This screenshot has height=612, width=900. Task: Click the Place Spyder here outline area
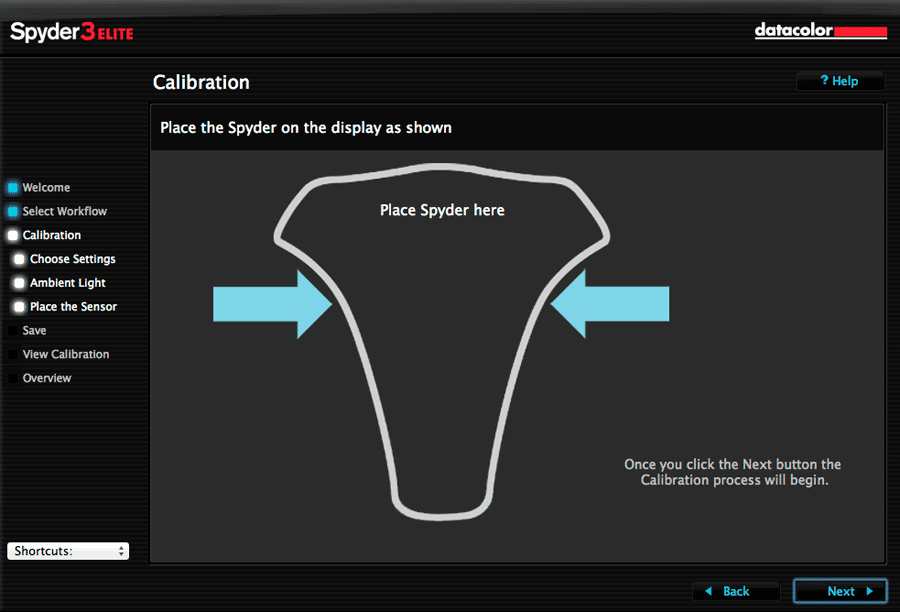pos(442,342)
